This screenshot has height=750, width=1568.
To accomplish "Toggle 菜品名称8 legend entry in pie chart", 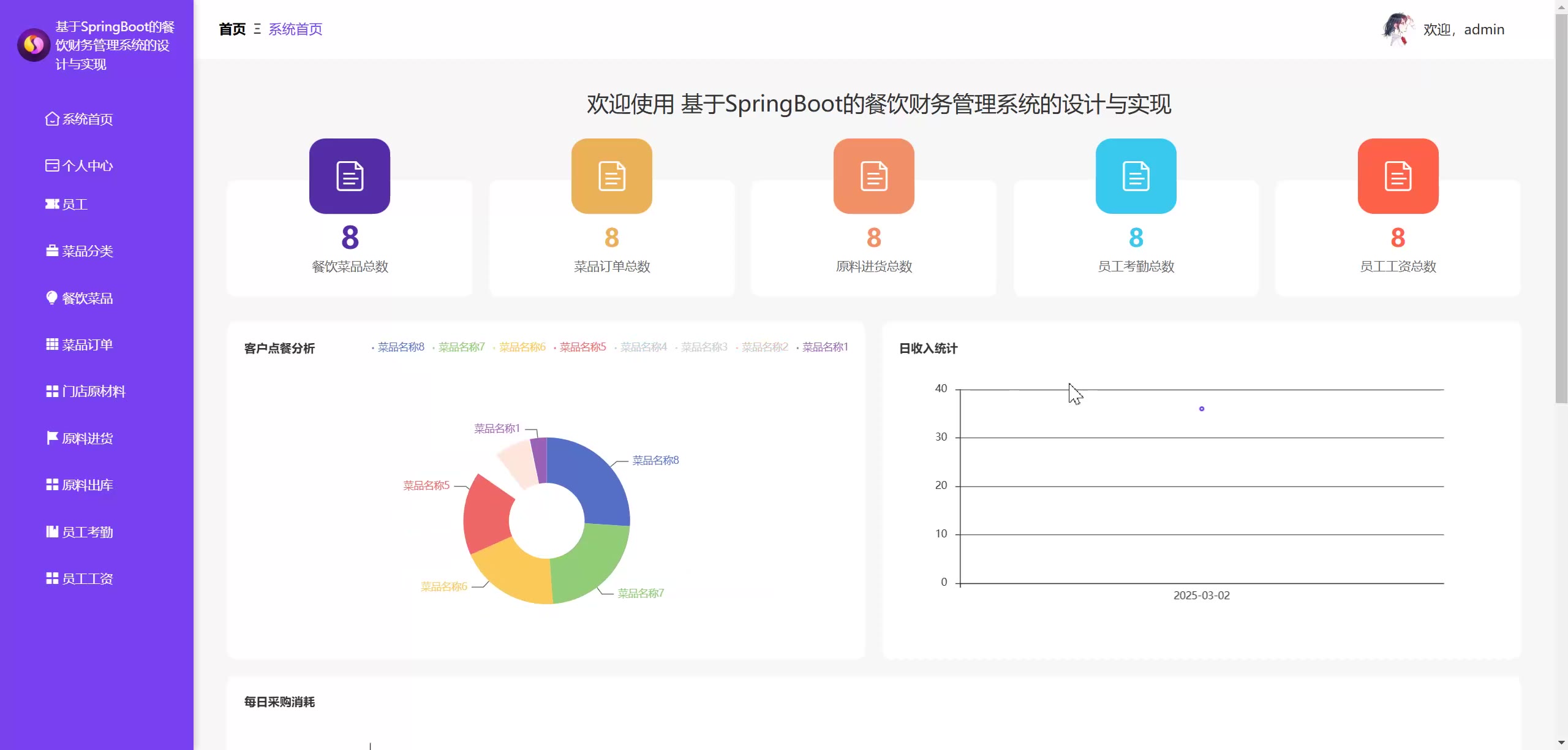I will 399,347.
